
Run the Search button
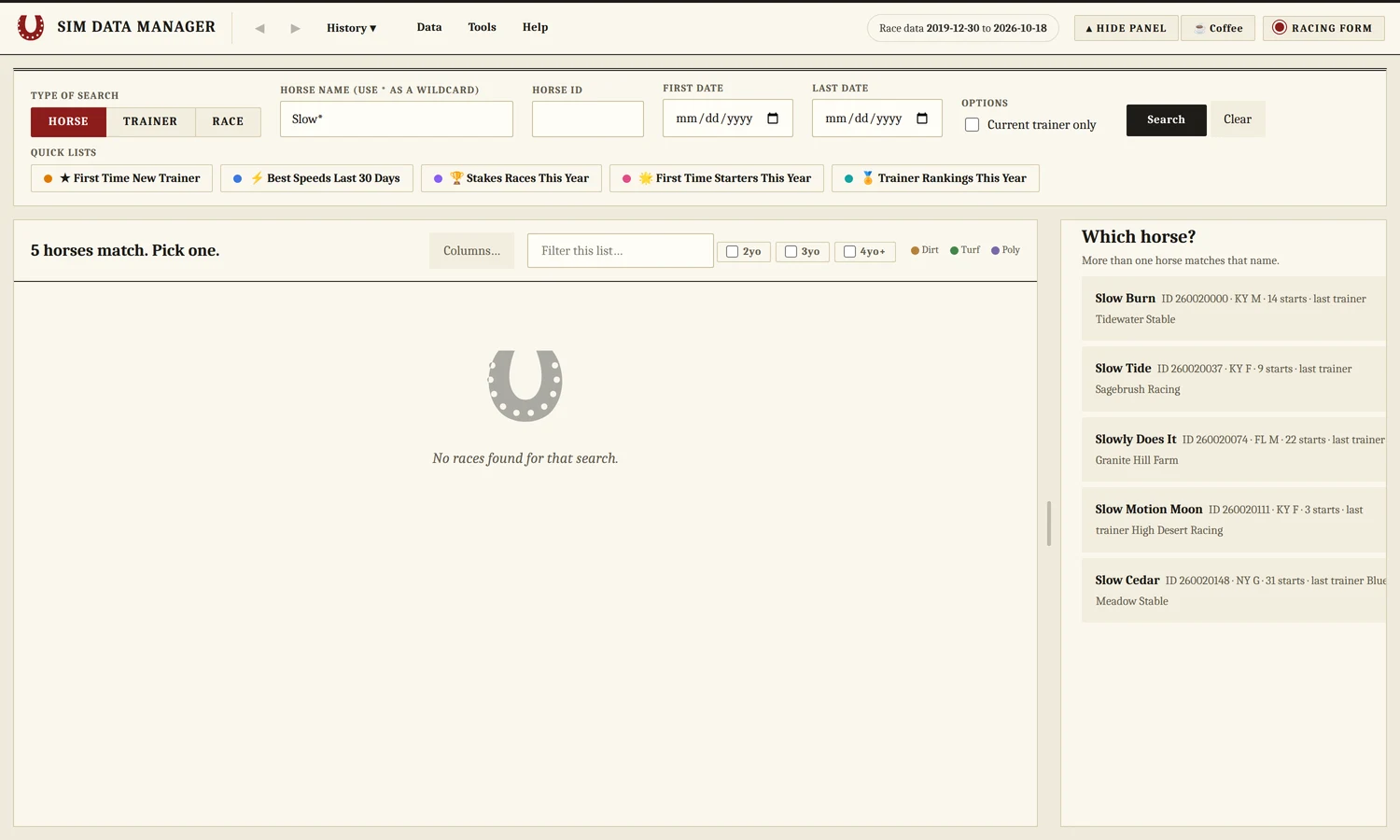(1166, 119)
